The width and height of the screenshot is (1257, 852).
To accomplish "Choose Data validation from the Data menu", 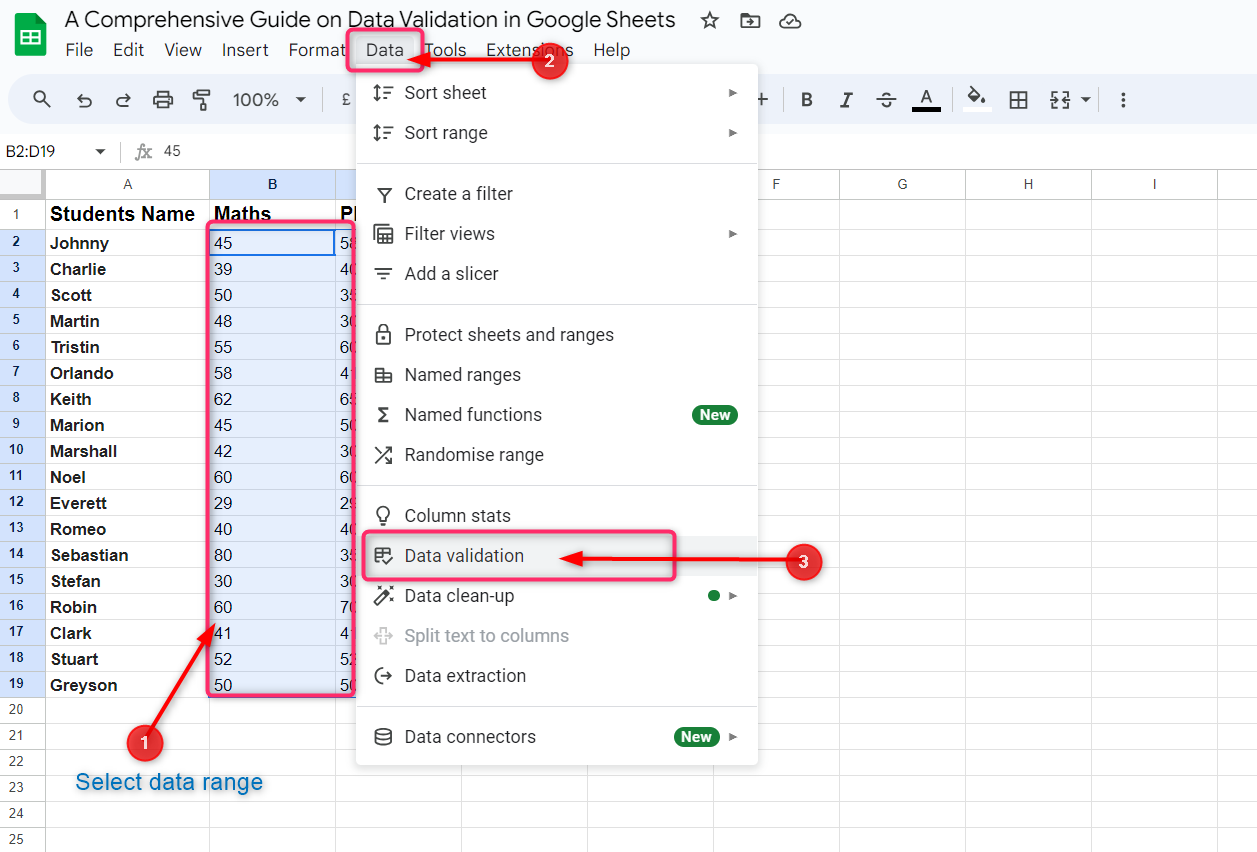I will coord(464,556).
